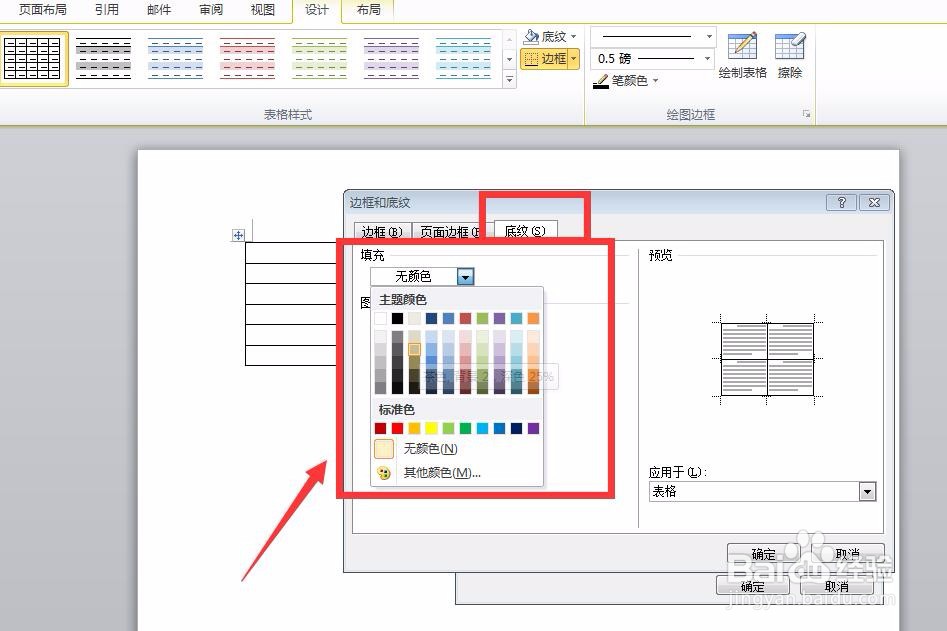
Task: Pick purple standard color swatch
Action: tap(533, 428)
